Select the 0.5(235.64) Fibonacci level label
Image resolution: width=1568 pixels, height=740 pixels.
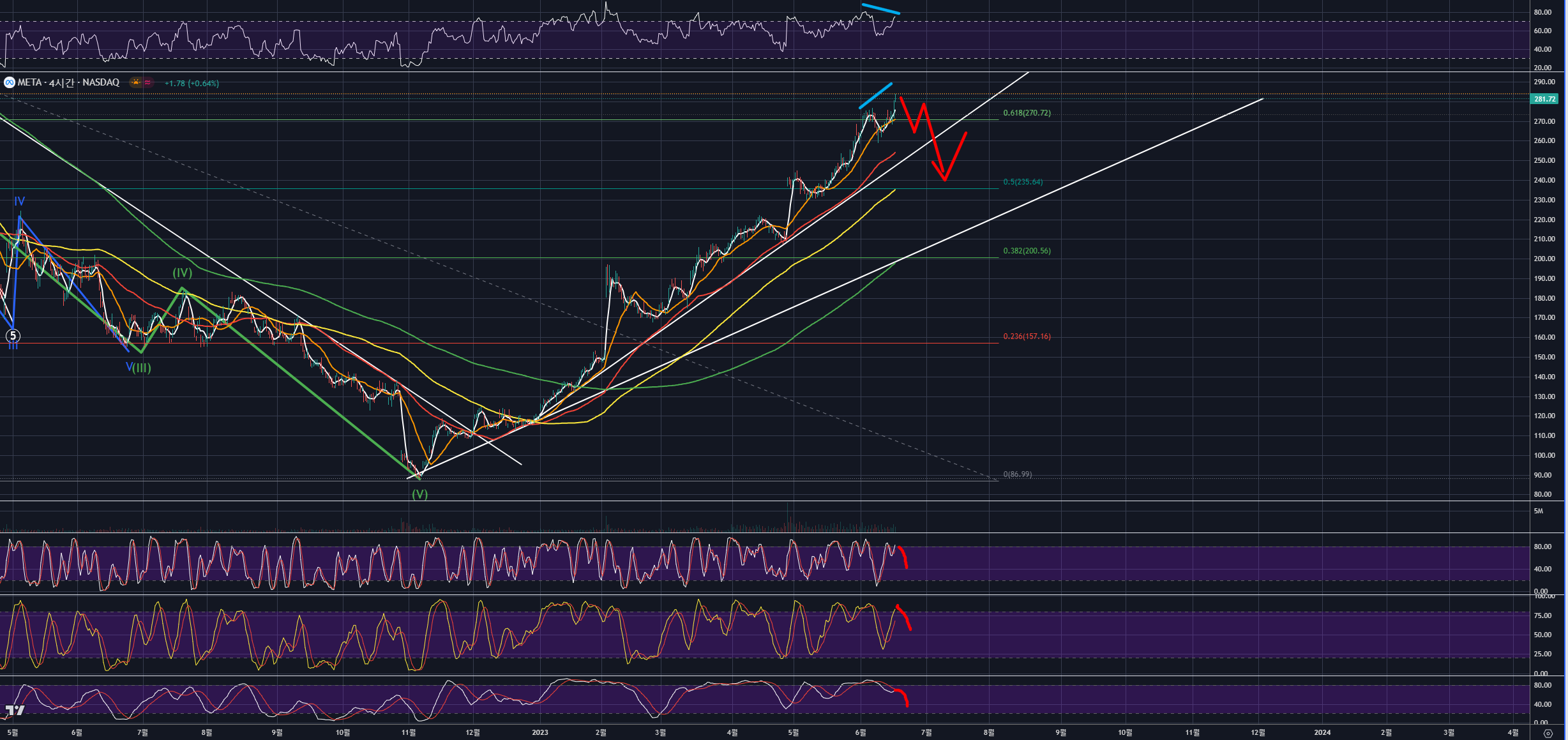pyautogui.click(x=1023, y=182)
